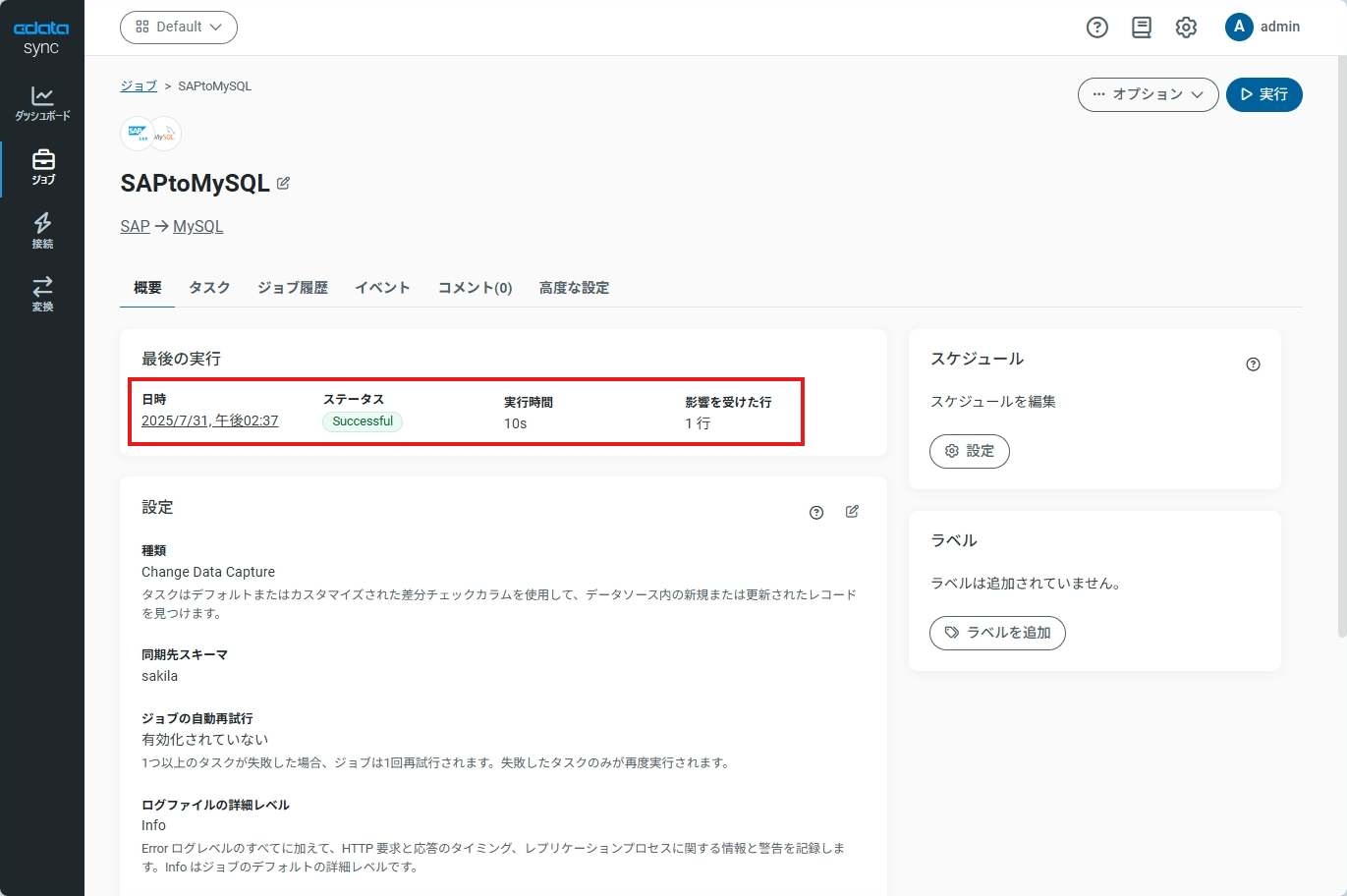Click the ラベルは追加されていません text
Viewport: 1347px width, 896px height.
click(1026, 584)
